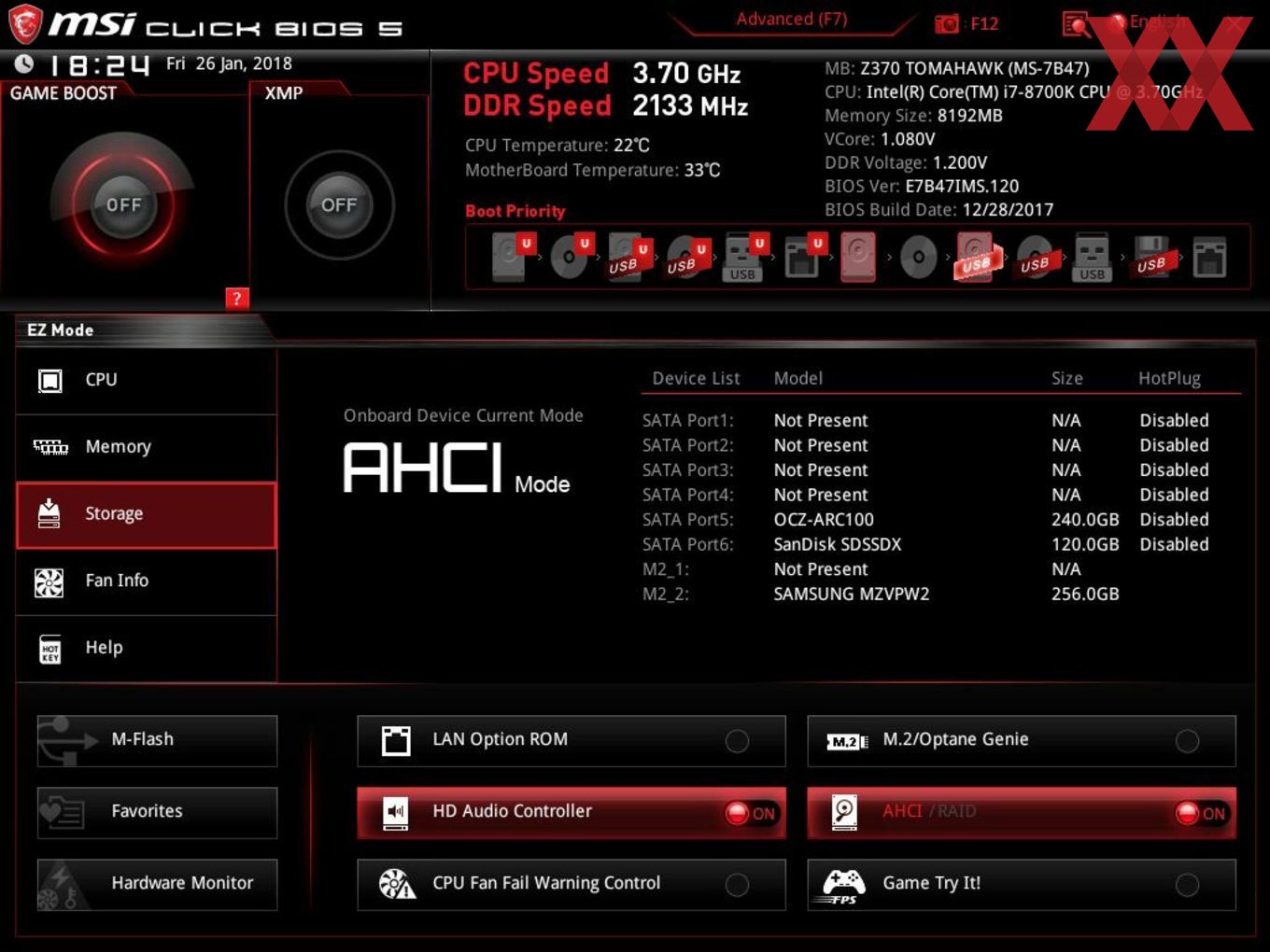1270x952 pixels.
Task: Select the highlighted red hard disk boot icon
Action: tap(859, 258)
